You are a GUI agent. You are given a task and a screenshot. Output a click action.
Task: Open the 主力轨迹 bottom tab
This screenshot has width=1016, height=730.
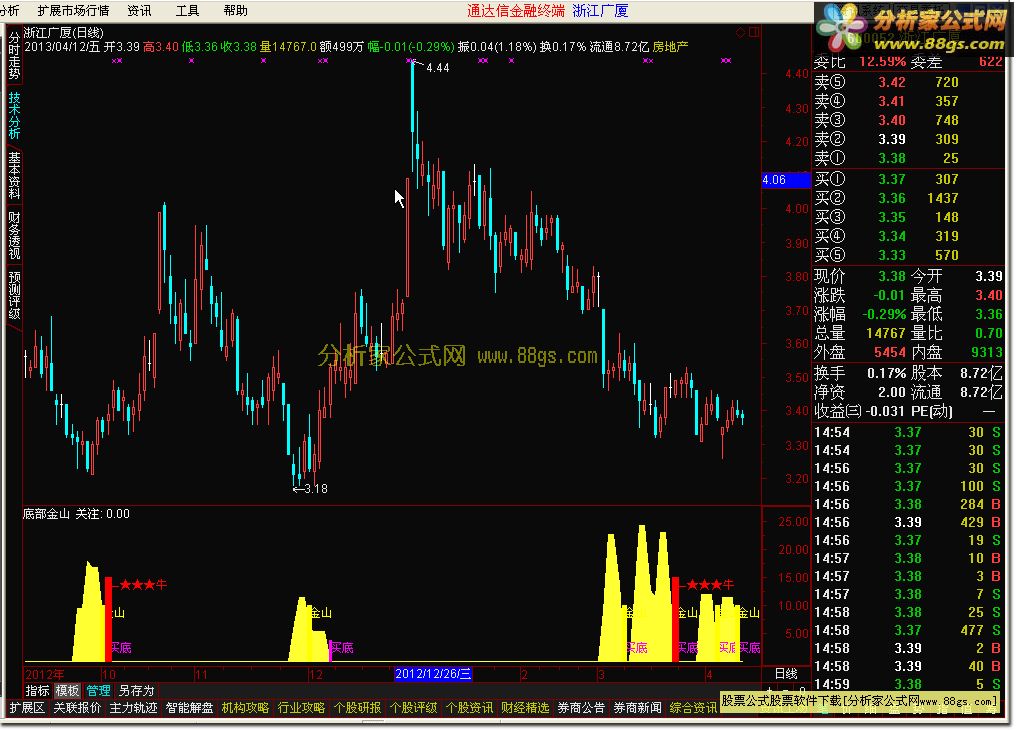[133, 707]
